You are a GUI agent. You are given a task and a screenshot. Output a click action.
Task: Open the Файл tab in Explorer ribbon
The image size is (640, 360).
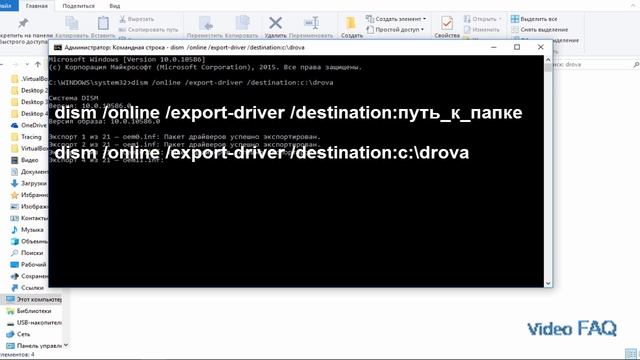click(8, 5)
